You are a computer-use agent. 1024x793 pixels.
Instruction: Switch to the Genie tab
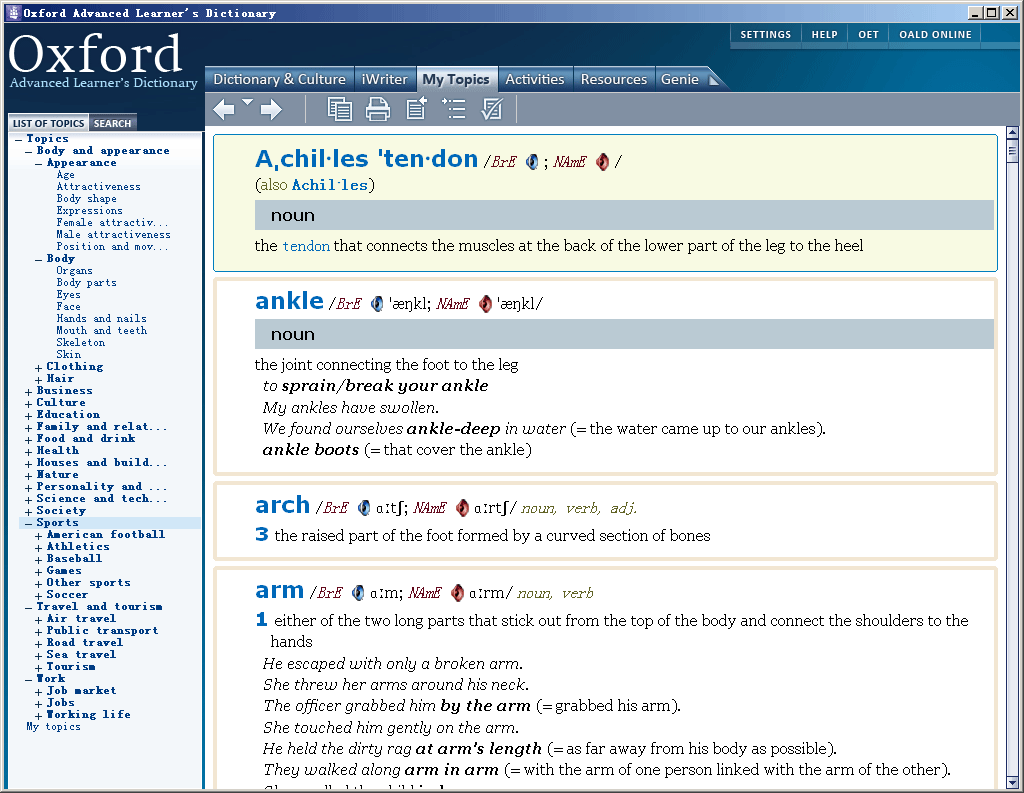coord(680,79)
